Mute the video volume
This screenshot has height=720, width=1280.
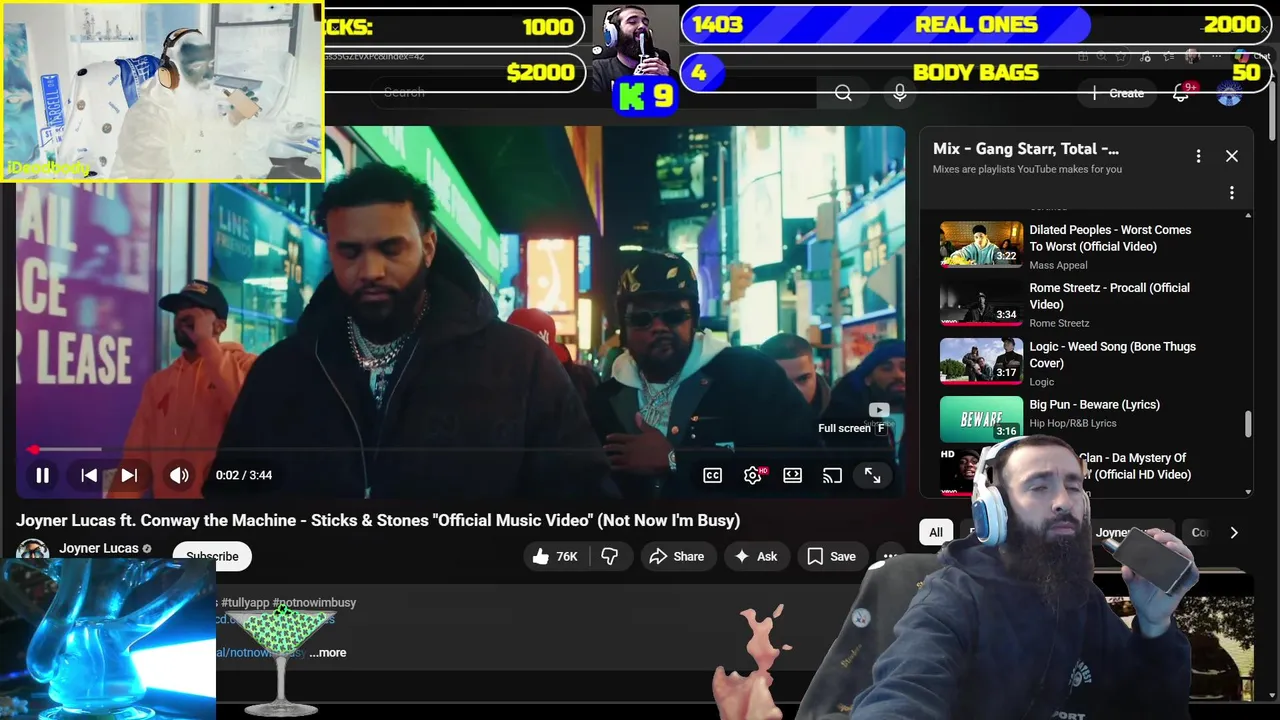click(x=179, y=476)
